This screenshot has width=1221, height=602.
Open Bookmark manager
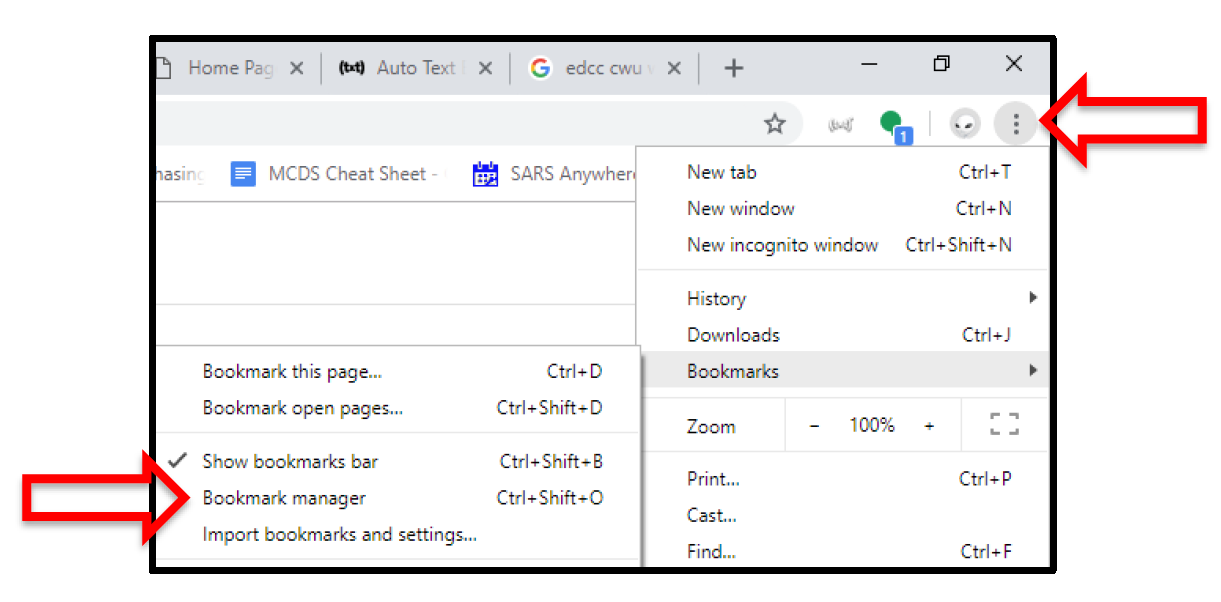398,498
